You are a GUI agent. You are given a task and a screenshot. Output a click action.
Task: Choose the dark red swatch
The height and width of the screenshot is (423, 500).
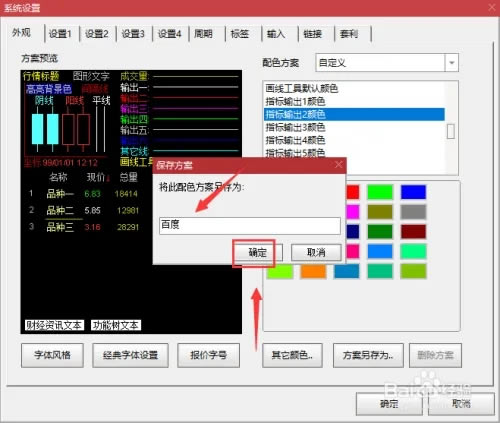pyautogui.click(x=413, y=232)
